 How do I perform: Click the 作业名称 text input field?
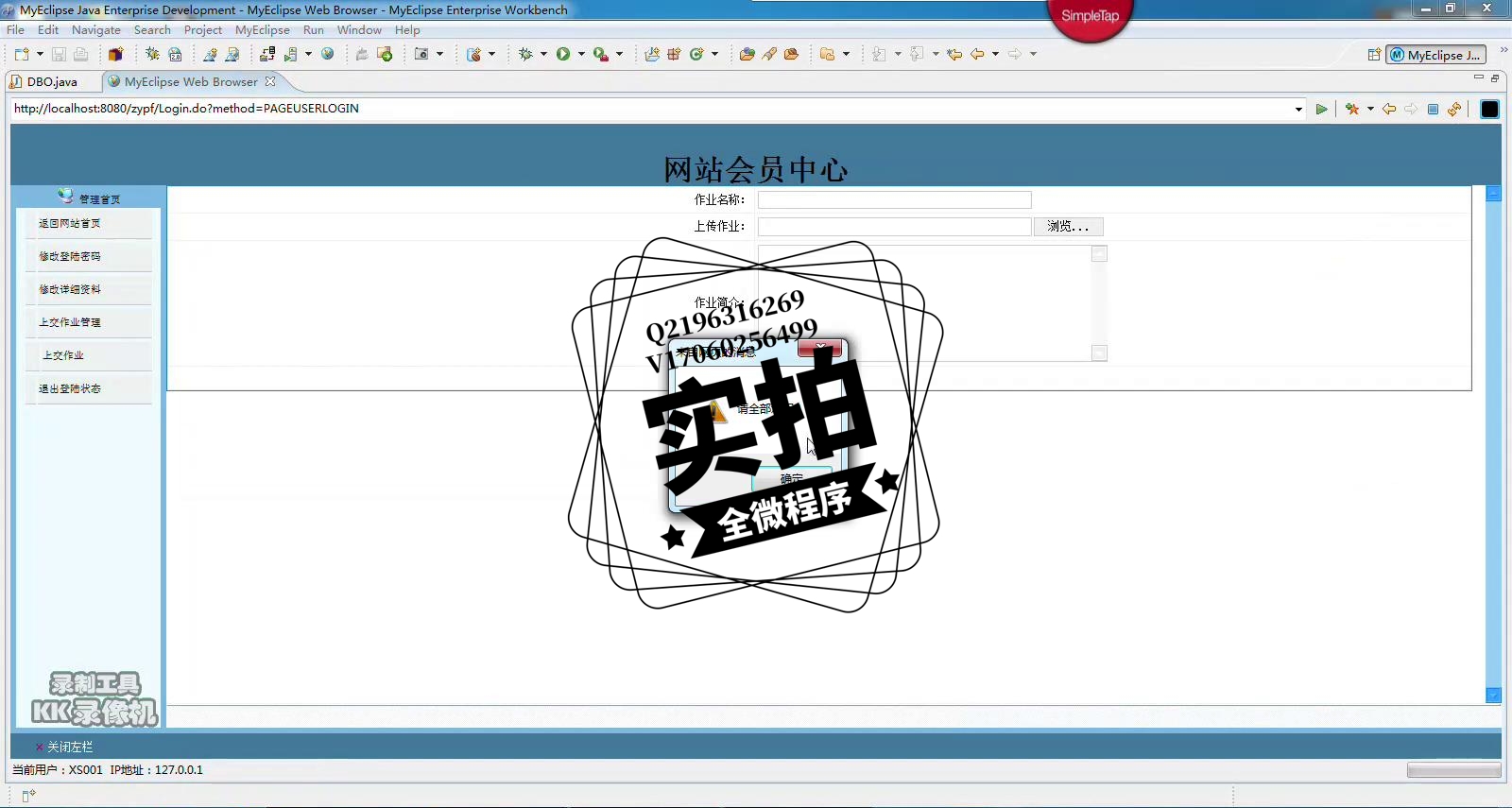click(x=894, y=200)
